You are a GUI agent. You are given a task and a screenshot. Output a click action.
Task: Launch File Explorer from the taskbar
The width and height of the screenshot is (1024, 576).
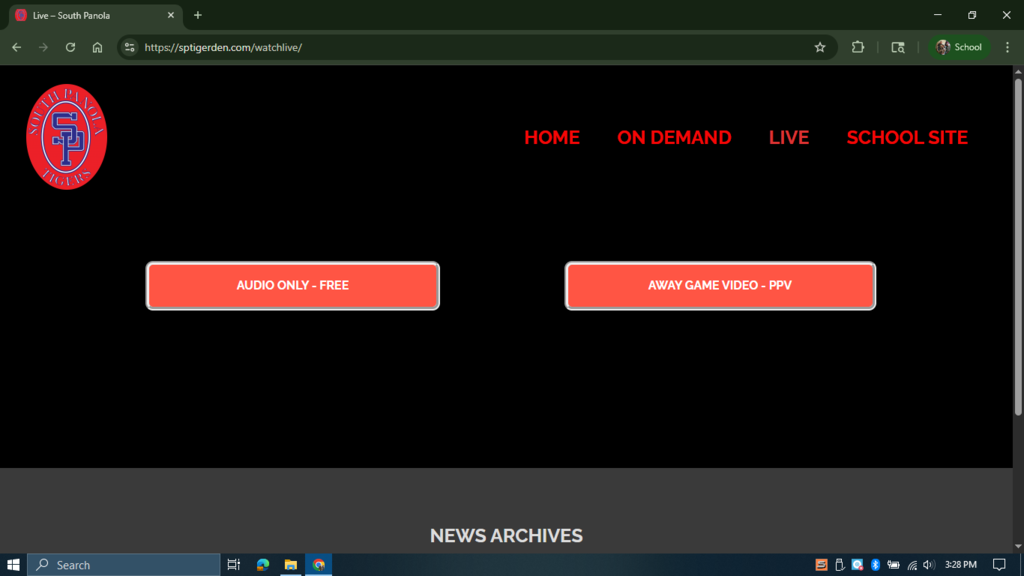point(291,565)
